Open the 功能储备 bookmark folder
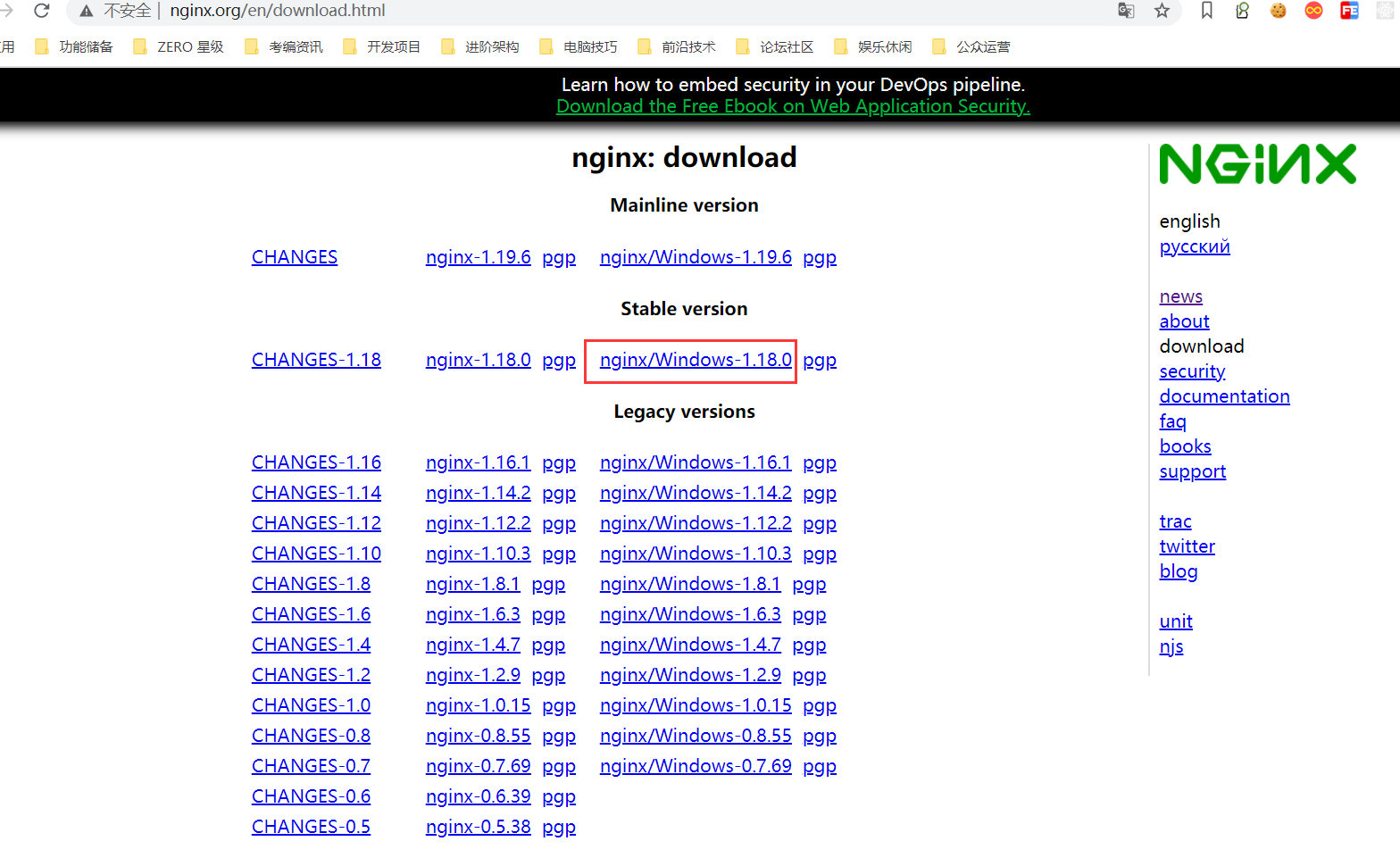1400x858 pixels. (x=74, y=46)
